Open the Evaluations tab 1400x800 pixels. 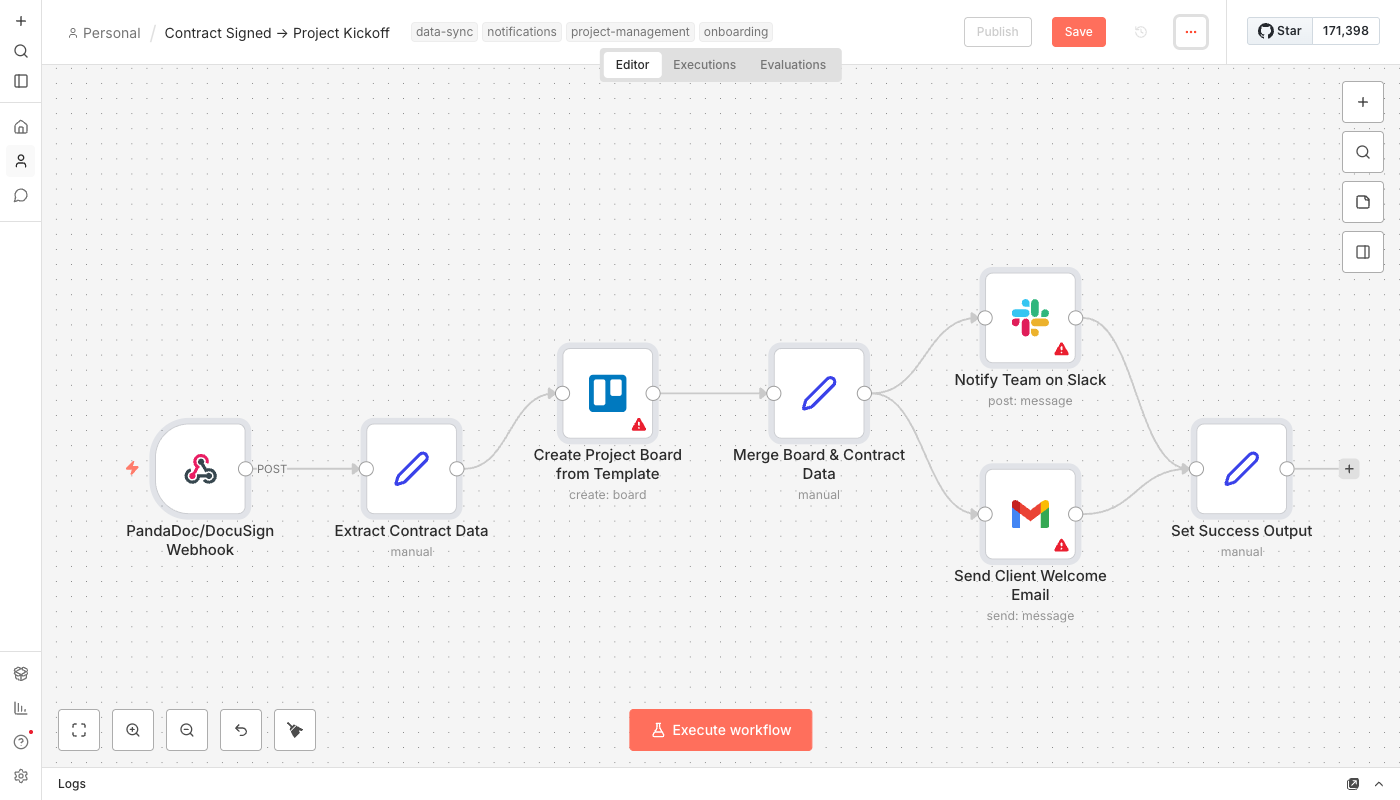792,65
